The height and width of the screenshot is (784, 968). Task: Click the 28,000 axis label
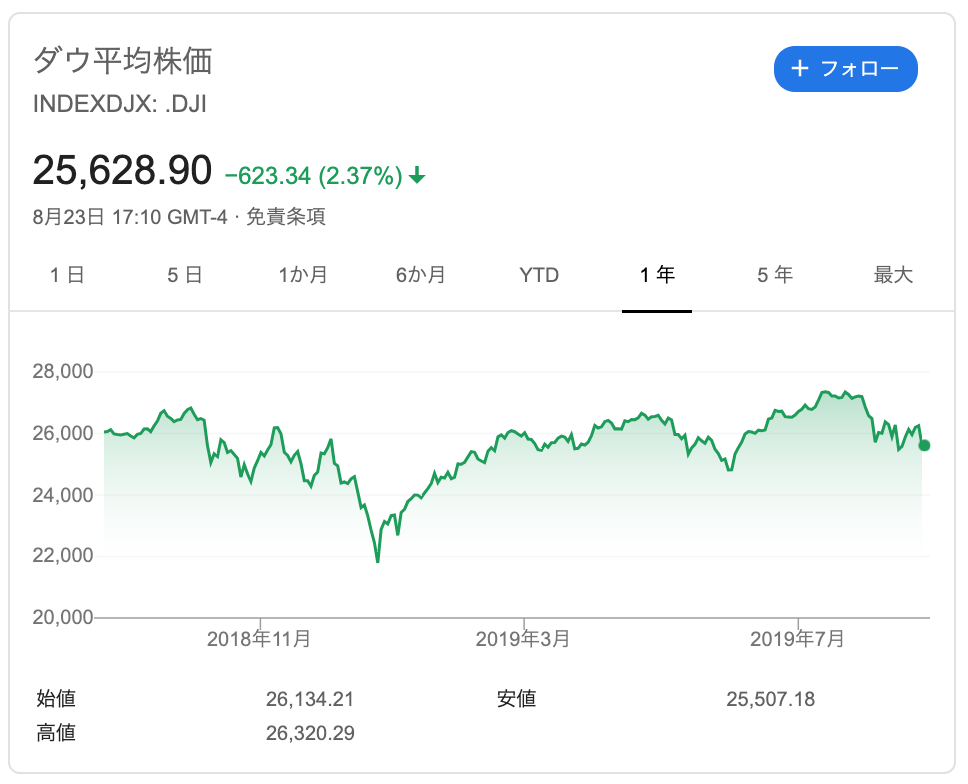[62, 371]
